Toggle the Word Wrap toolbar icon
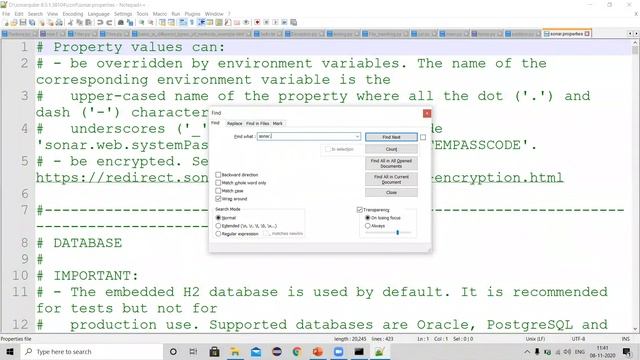Viewport: 640px width, 360px height. [183, 22]
